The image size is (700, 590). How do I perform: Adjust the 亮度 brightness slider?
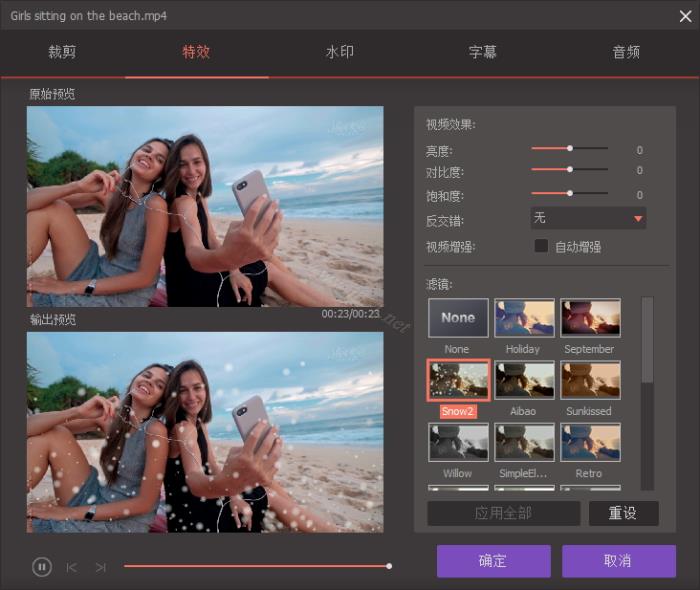pos(570,148)
